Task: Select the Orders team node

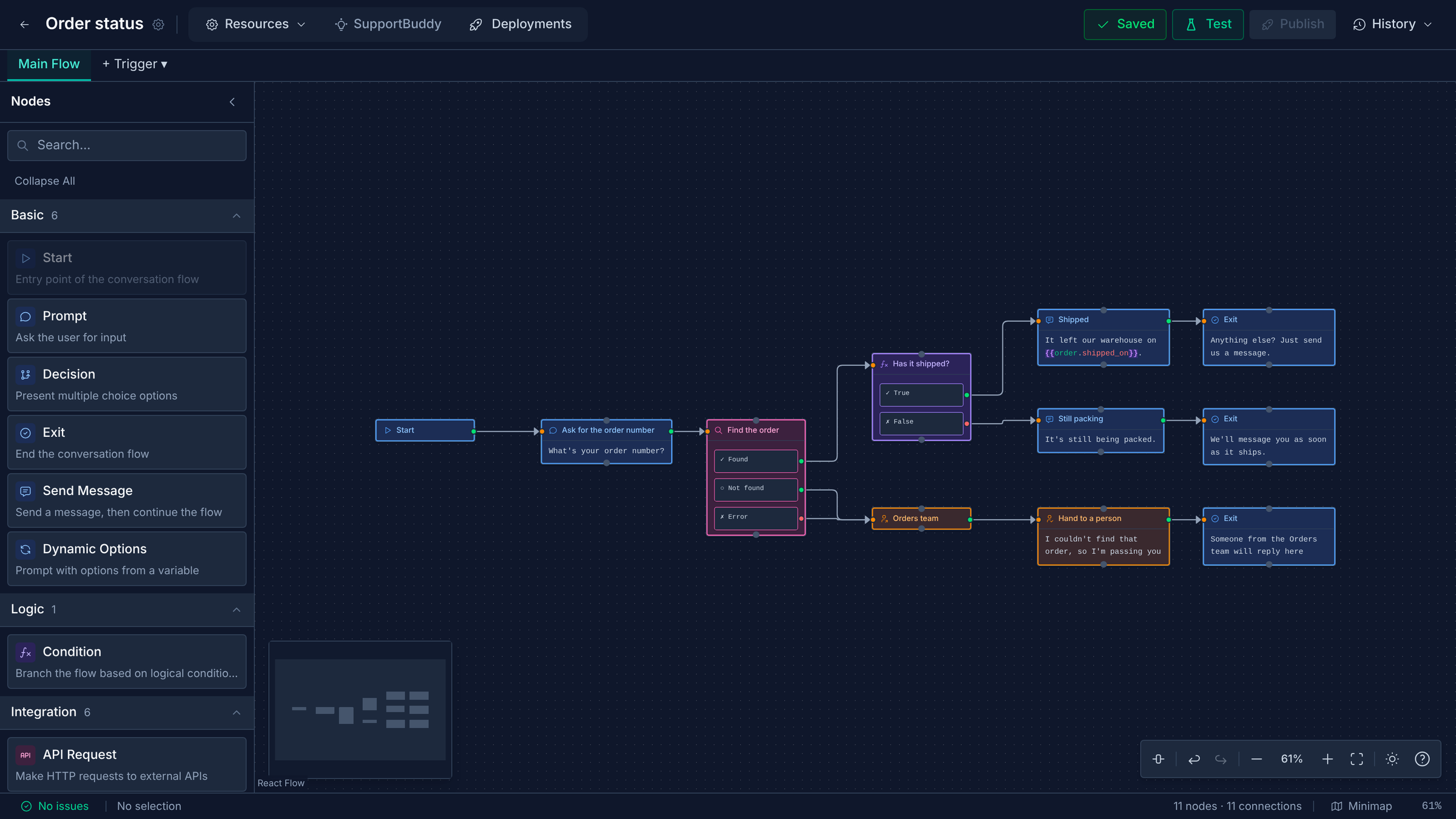Action: (x=922, y=519)
